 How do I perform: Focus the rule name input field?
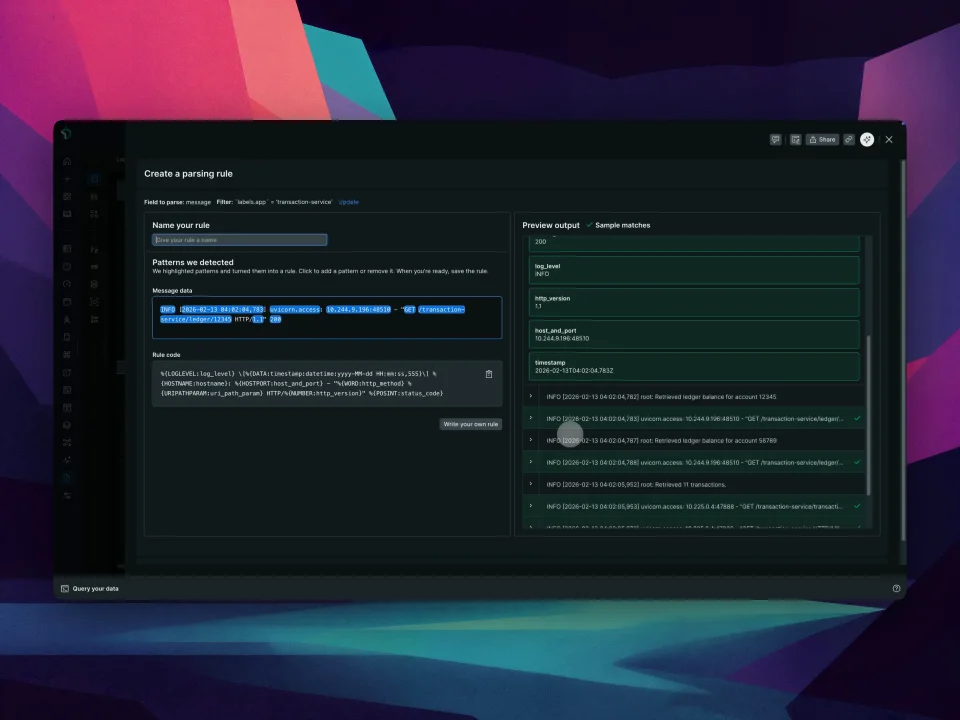click(239, 240)
